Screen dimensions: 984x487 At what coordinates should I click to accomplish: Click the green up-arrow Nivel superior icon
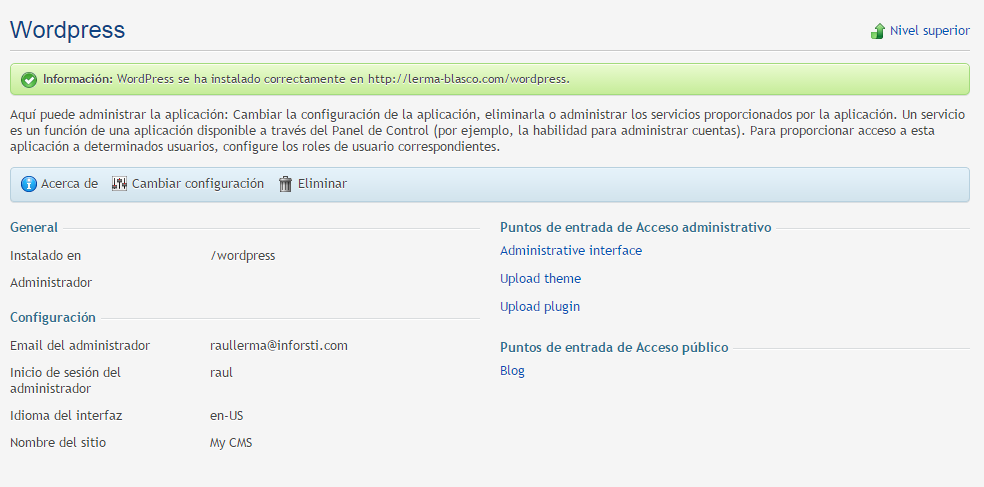877,31
